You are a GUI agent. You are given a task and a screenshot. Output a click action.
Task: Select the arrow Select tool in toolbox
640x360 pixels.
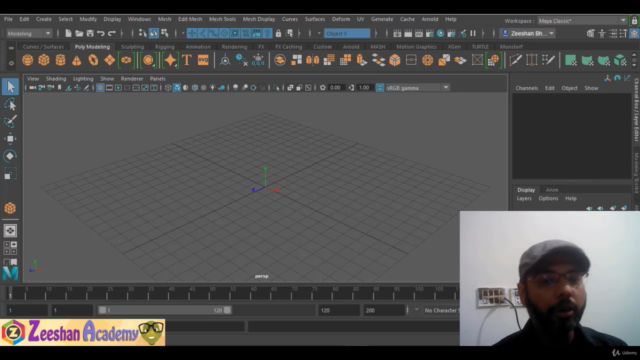click(10, 87)
